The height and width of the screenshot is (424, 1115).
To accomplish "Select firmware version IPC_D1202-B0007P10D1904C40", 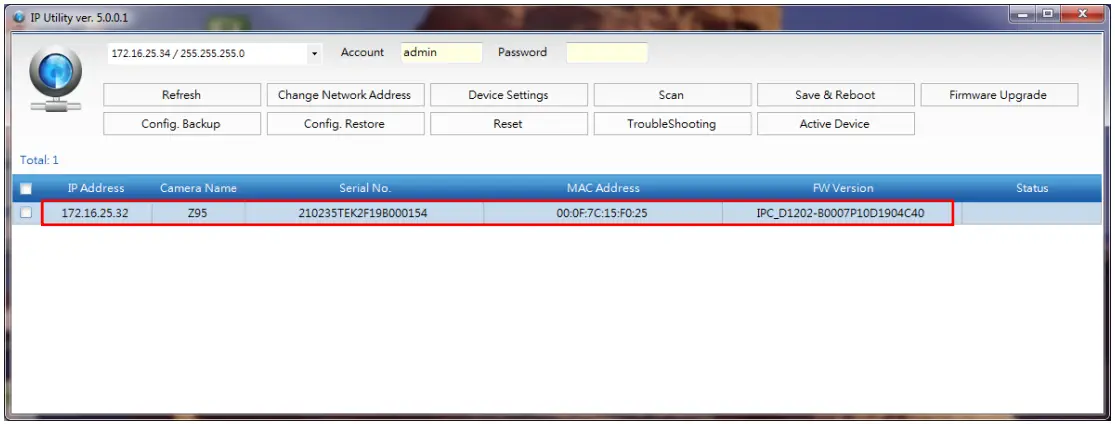I will pyautogui.click(x=841, y=213).
